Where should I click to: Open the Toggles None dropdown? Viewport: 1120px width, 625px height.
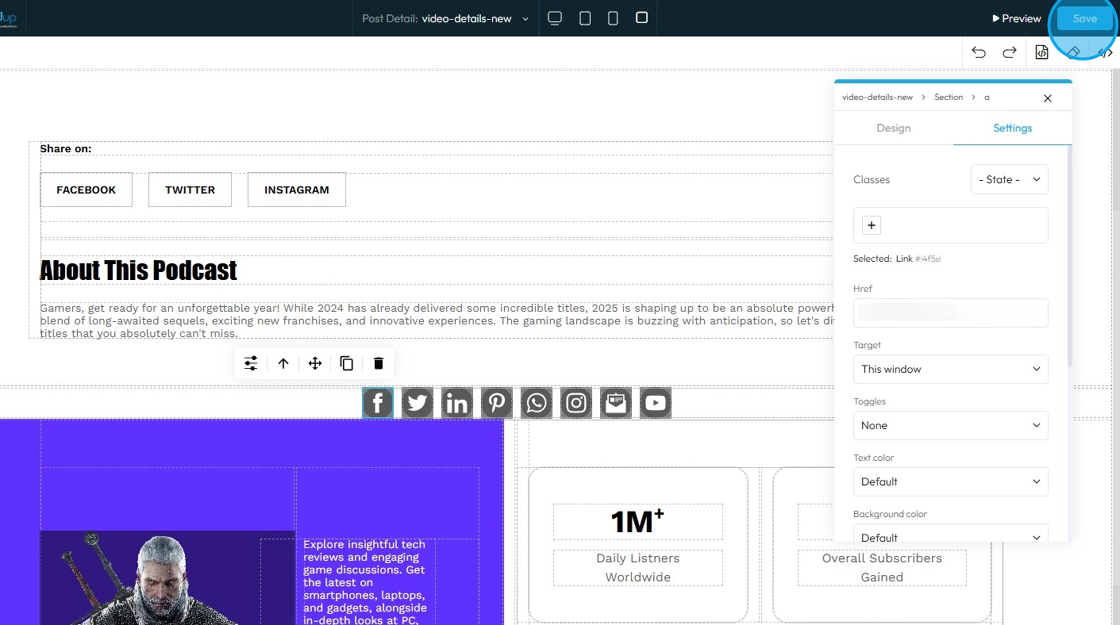coord(950,426)
